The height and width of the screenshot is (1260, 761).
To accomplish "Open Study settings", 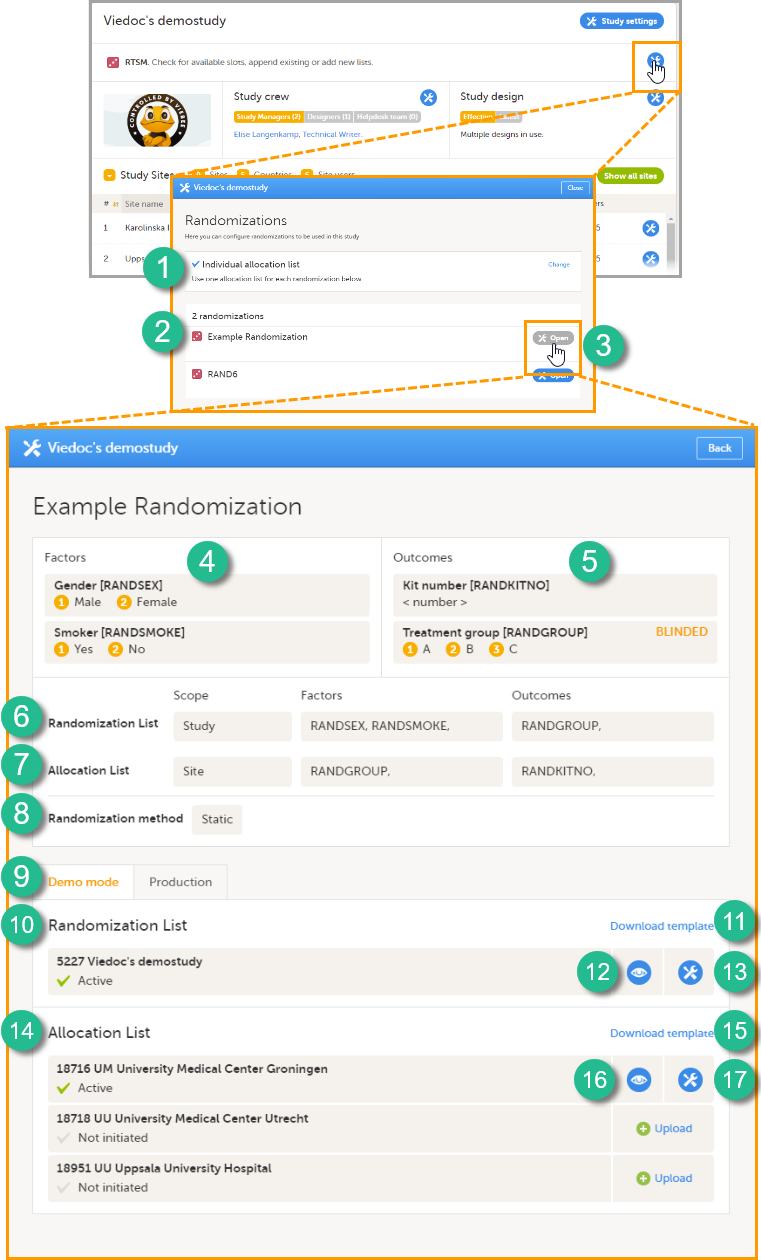I will tap(621, 21).
